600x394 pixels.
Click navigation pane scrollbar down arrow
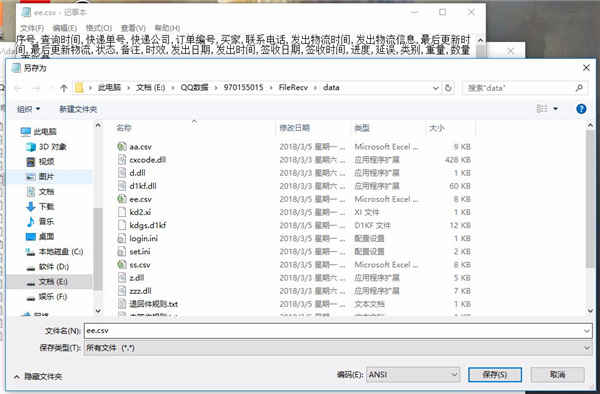(x=98, y=311)
